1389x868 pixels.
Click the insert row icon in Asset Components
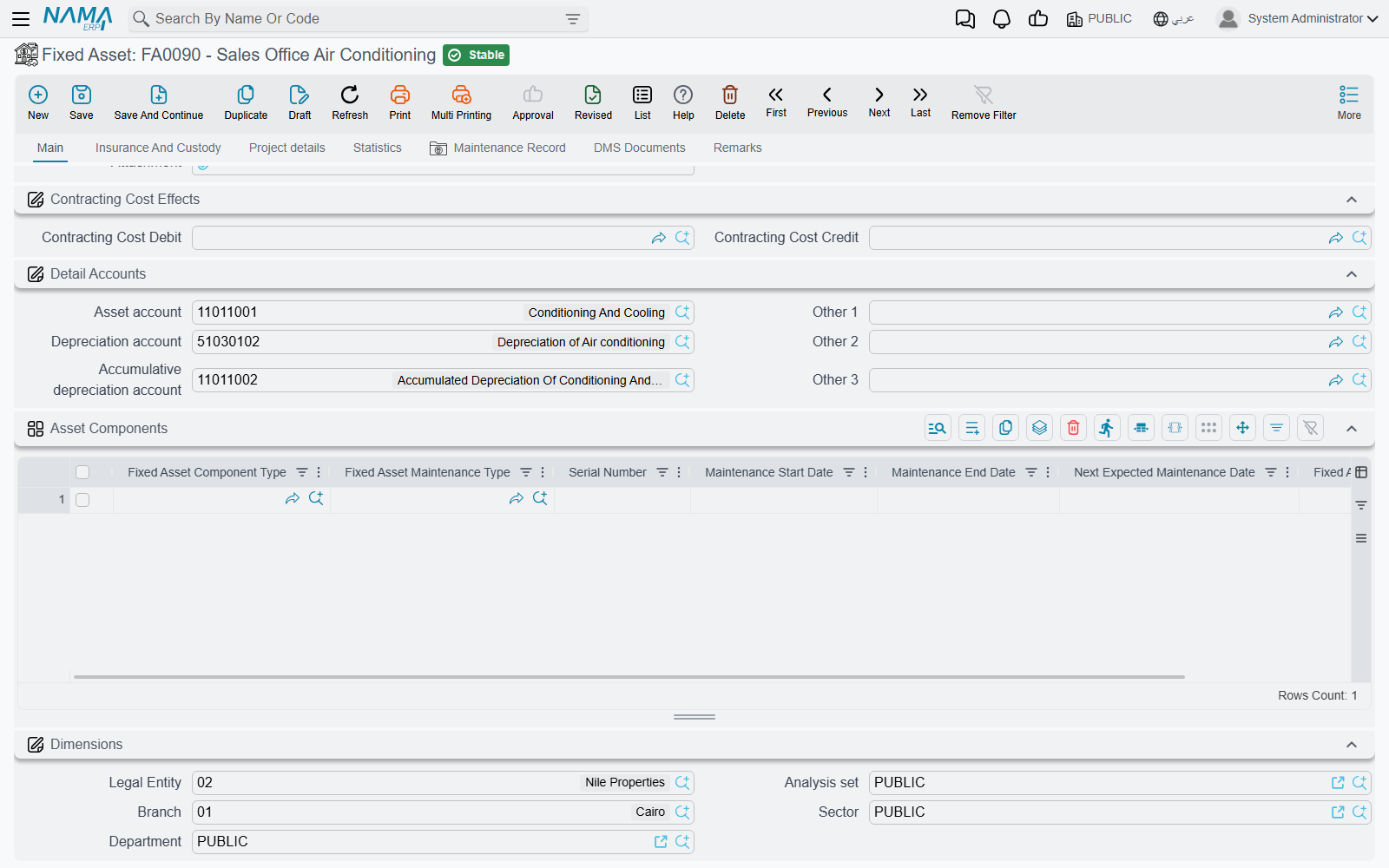972,428
